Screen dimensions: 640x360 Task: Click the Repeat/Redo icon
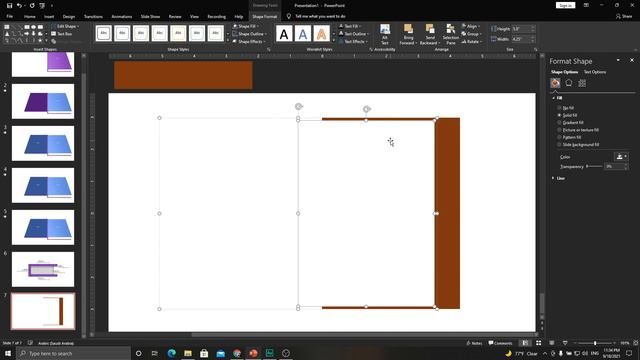[32, 6]
